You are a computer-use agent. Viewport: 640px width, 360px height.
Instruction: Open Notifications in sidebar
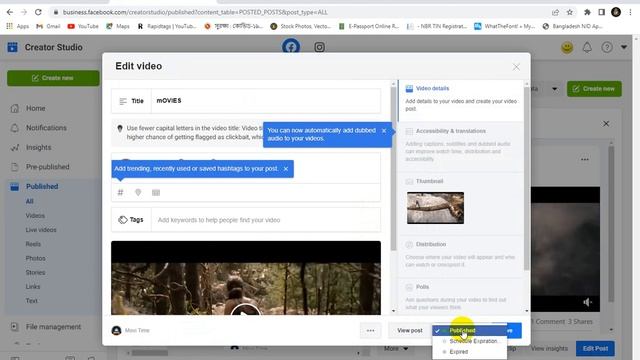click(x=46, y=128)
